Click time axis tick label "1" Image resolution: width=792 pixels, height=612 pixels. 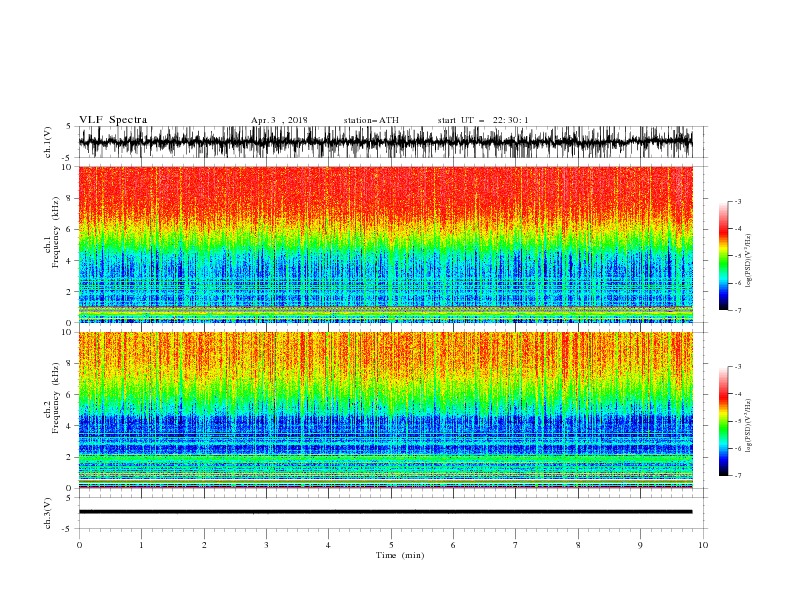tap(141, 545)
